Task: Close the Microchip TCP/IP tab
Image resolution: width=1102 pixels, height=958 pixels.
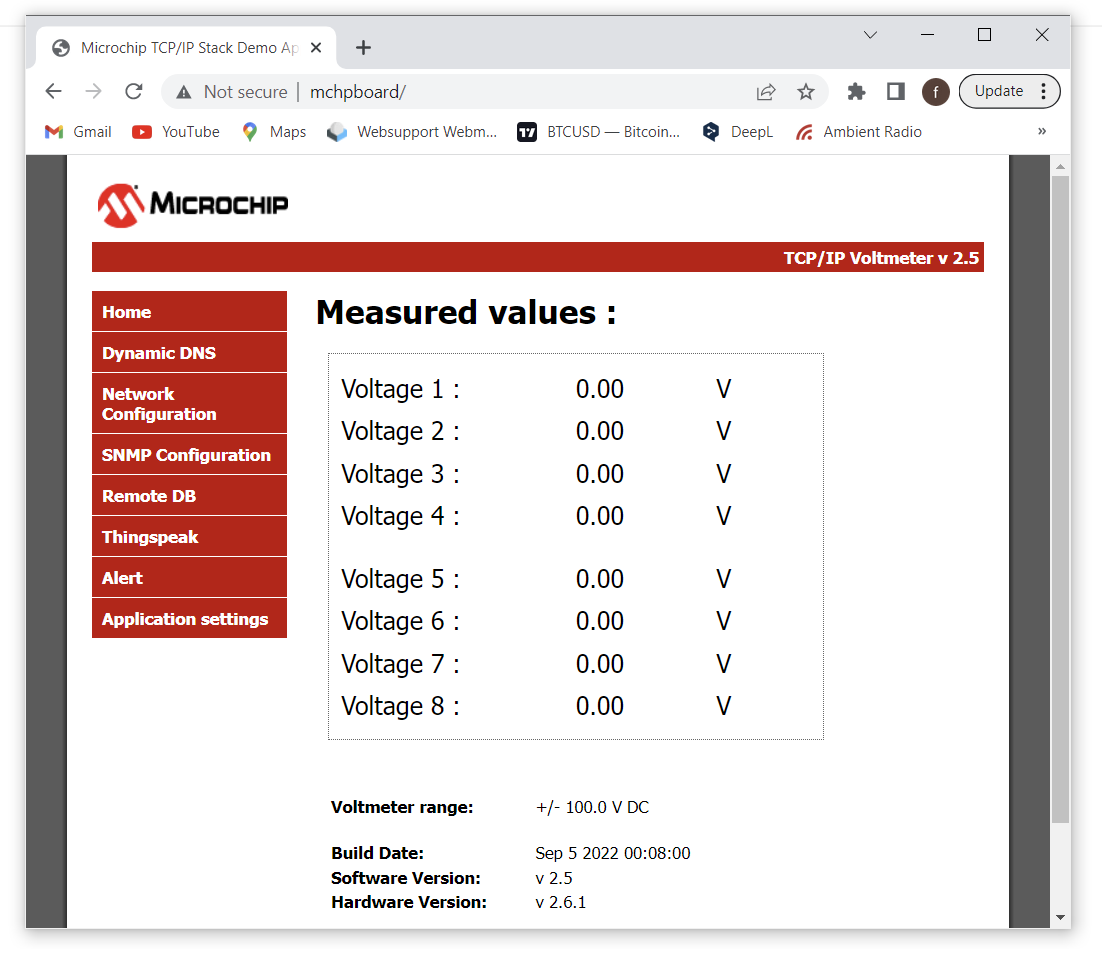Action: click(316, 48)
